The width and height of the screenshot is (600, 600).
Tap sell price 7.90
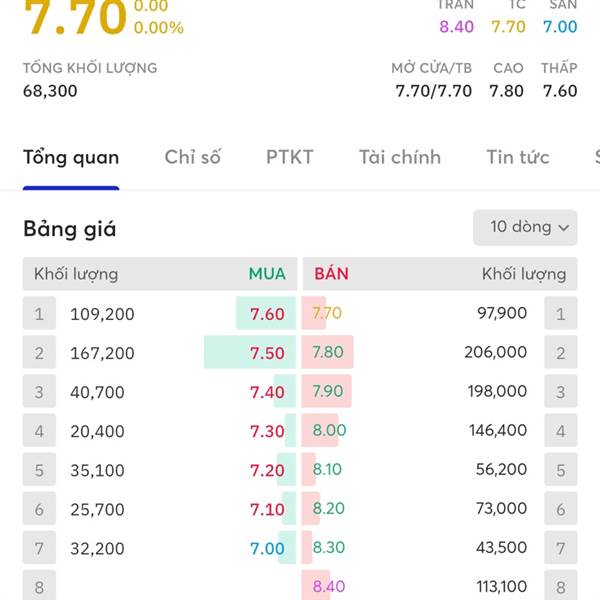[x=328, y=392]
